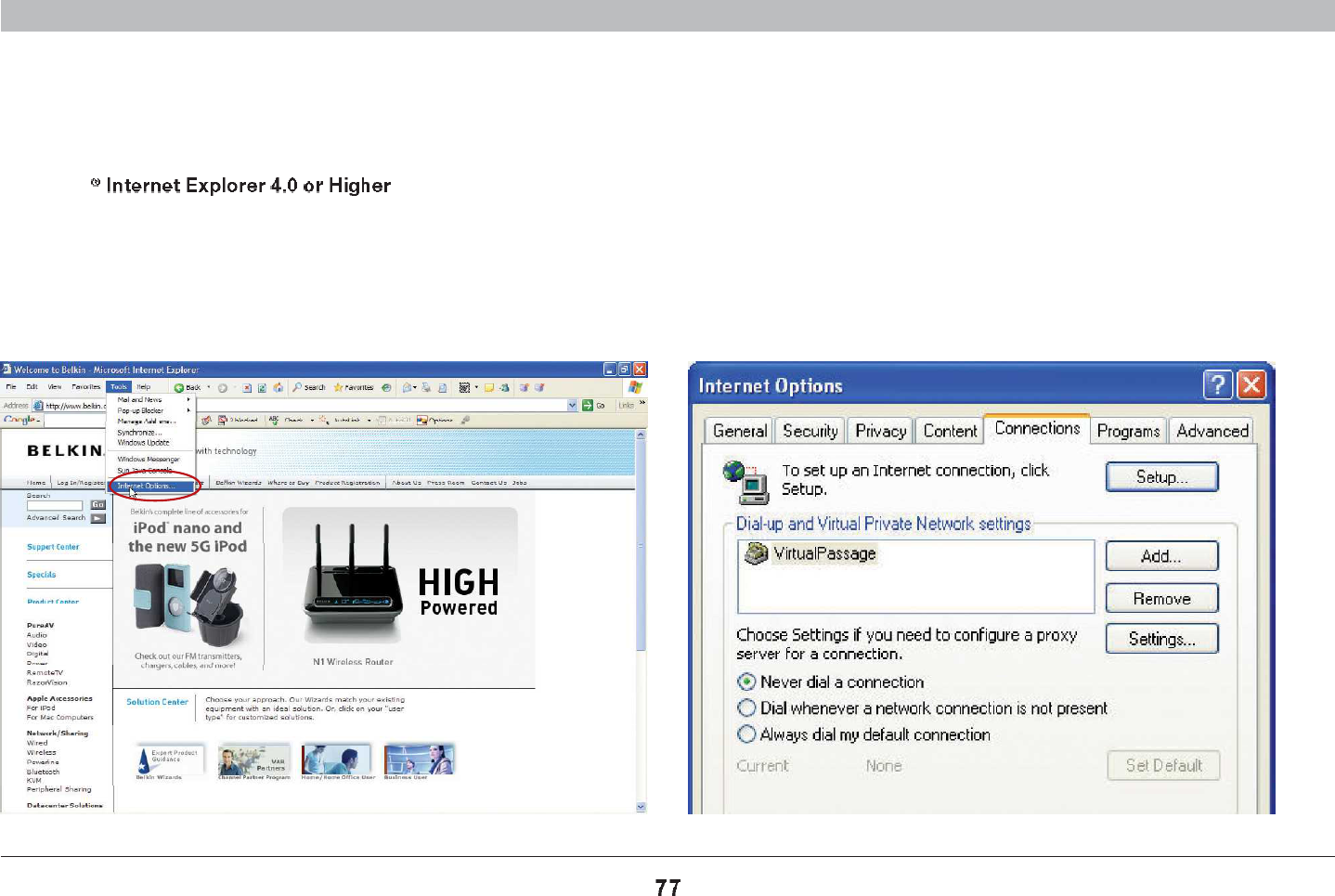Open the Favorites menu in menu bar

(x=85, y=387)
